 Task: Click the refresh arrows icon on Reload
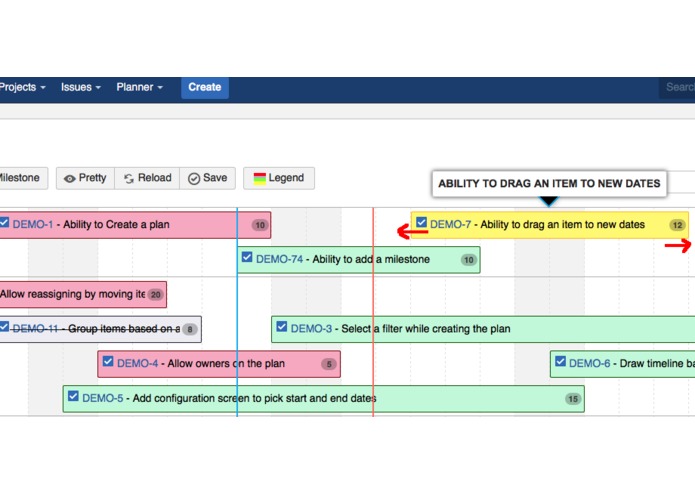(129, 179)
